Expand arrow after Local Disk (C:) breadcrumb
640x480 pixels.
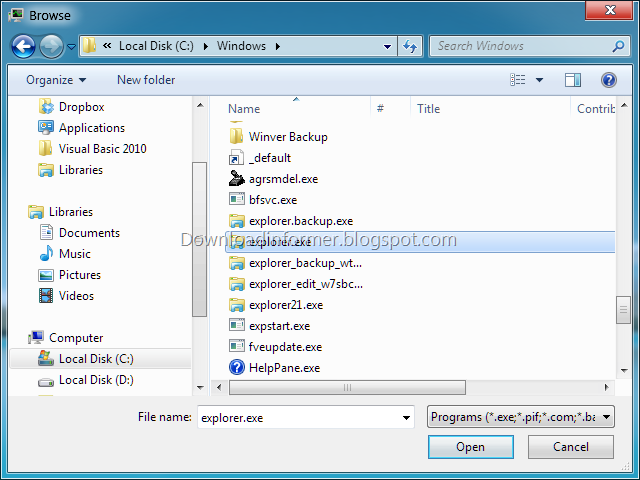[206, 46]
